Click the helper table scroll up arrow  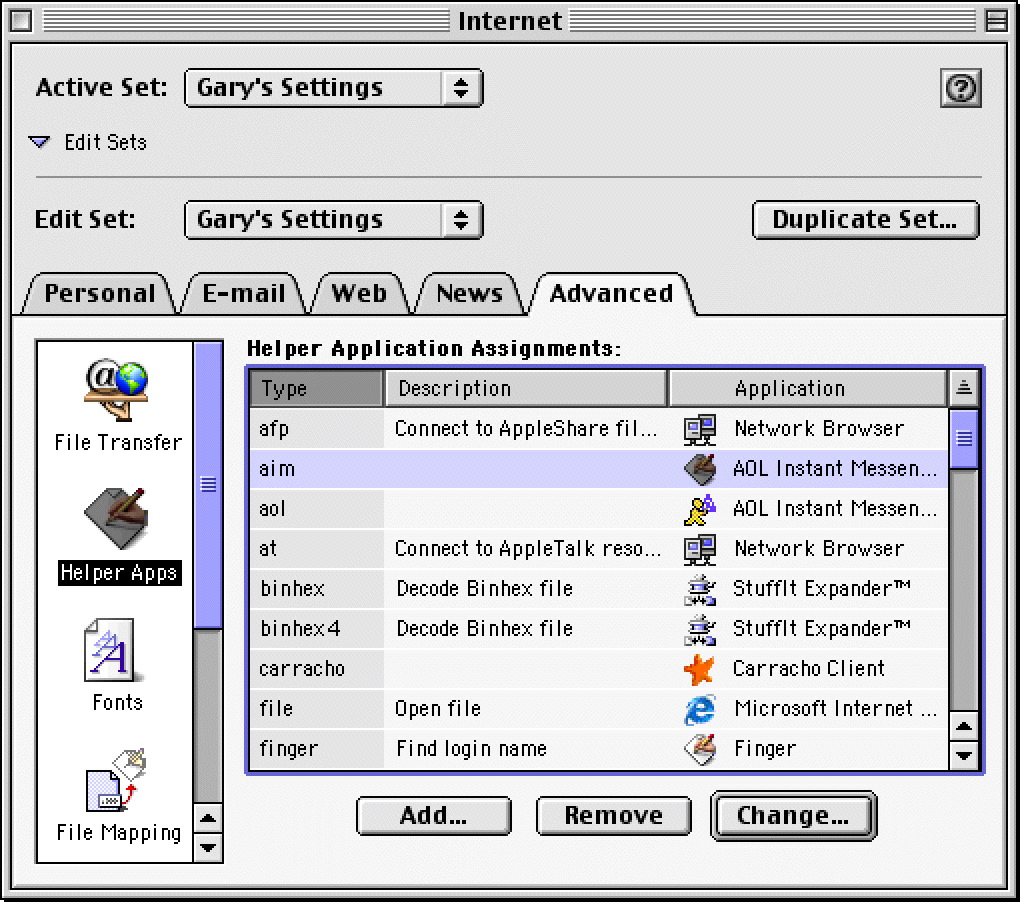pyautogui.click(x=963, y=726)
